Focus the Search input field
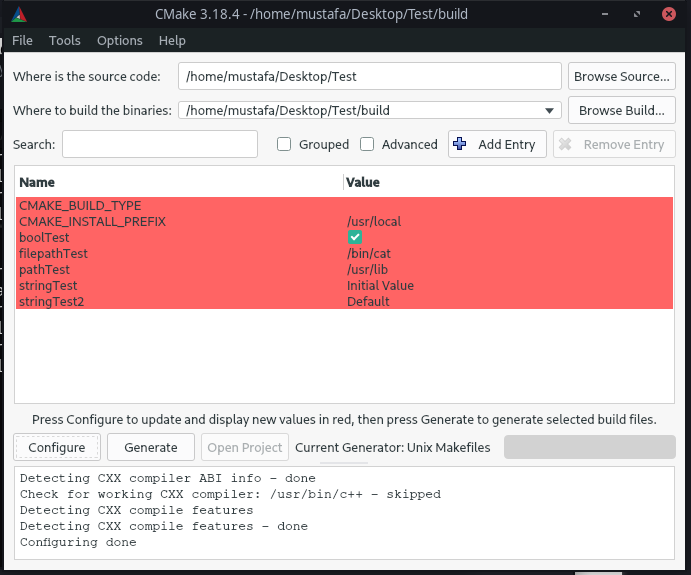Screen dimensions: 691x575 (x=160, y=144)
